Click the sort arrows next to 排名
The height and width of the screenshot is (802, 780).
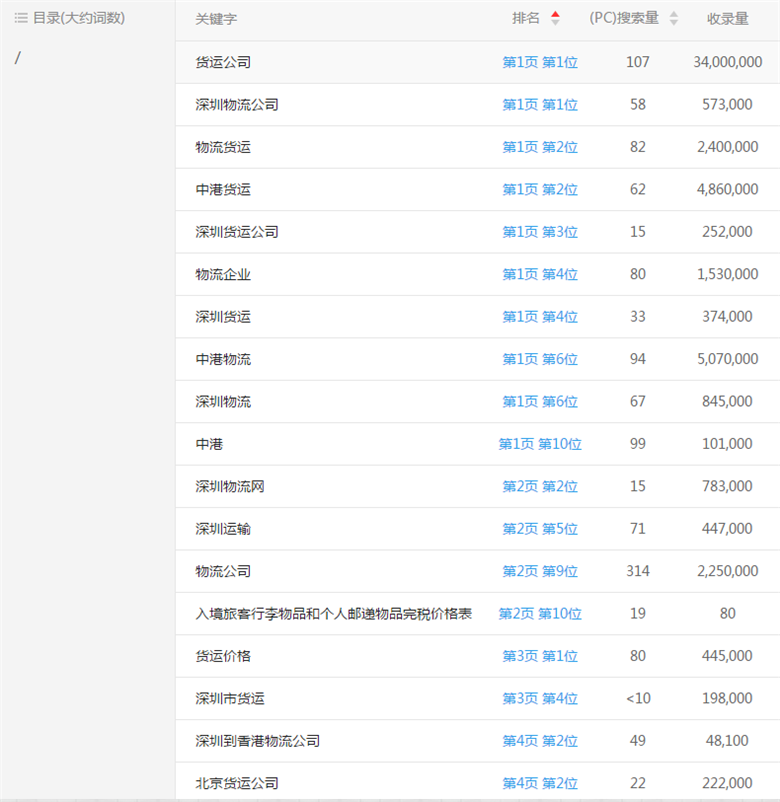(x=556, y=18)
